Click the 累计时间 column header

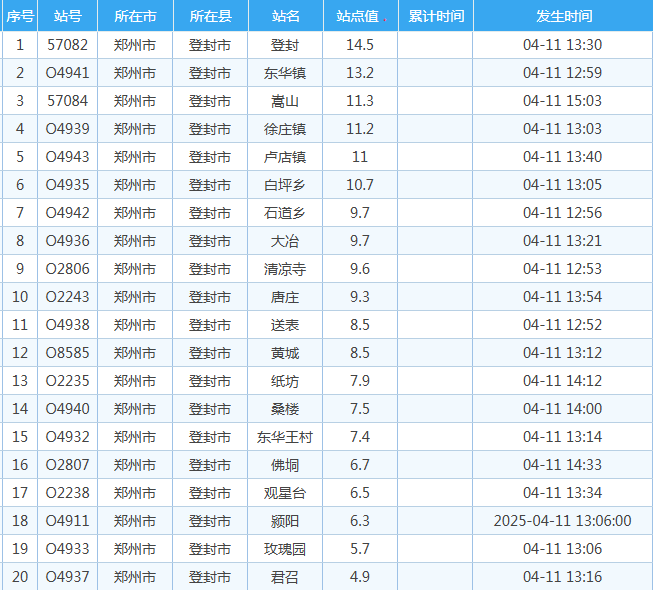(436, 17)
